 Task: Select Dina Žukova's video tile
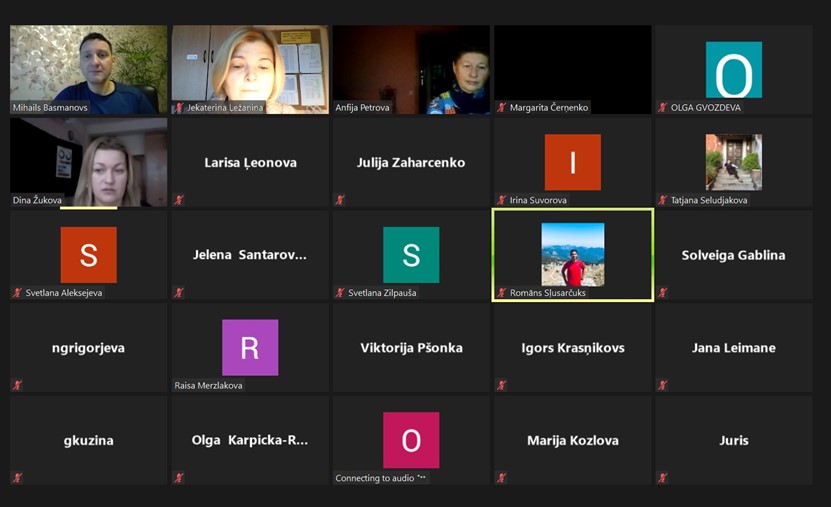[x=88, y=160]
